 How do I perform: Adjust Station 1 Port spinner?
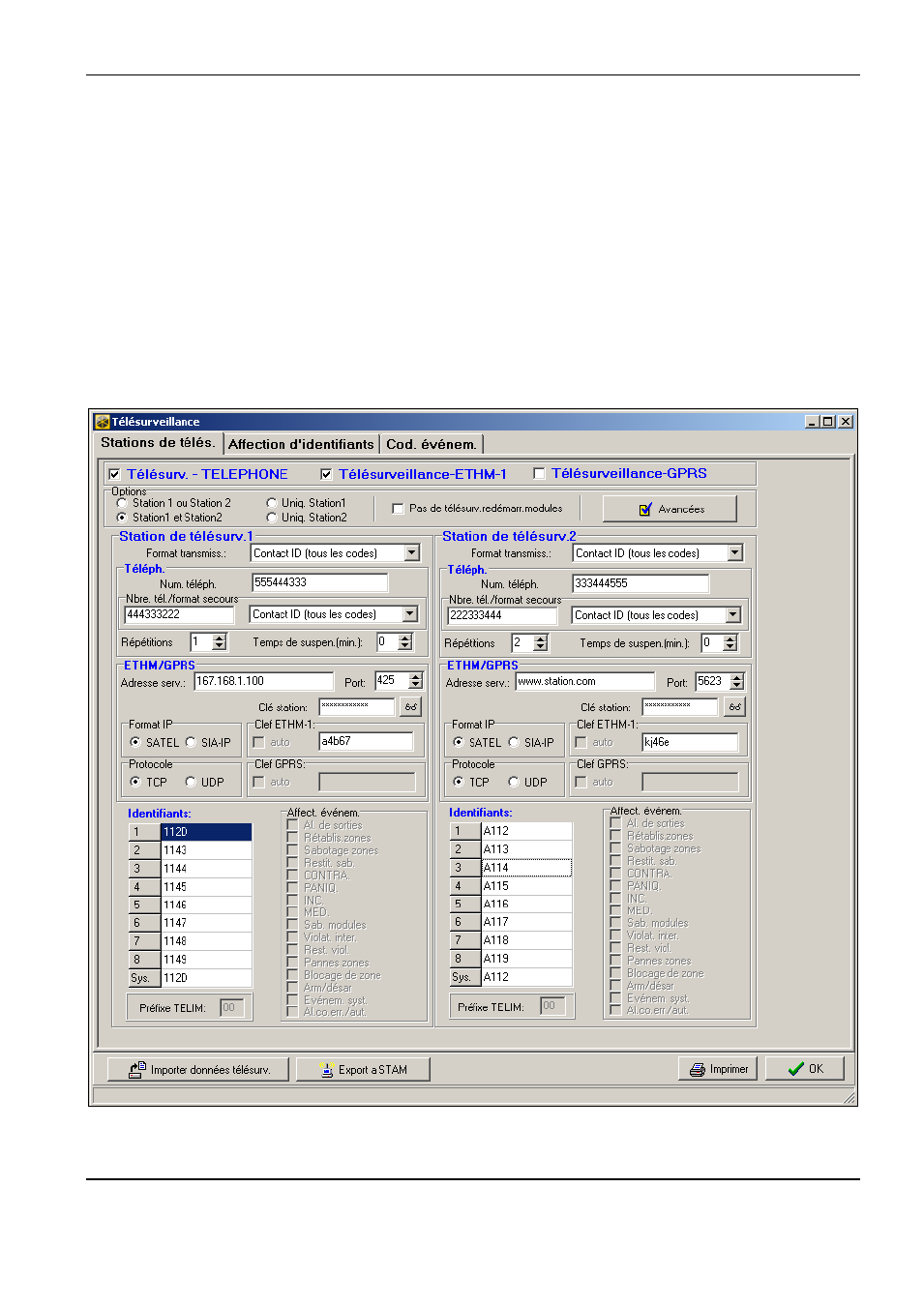tap(416, 681)
